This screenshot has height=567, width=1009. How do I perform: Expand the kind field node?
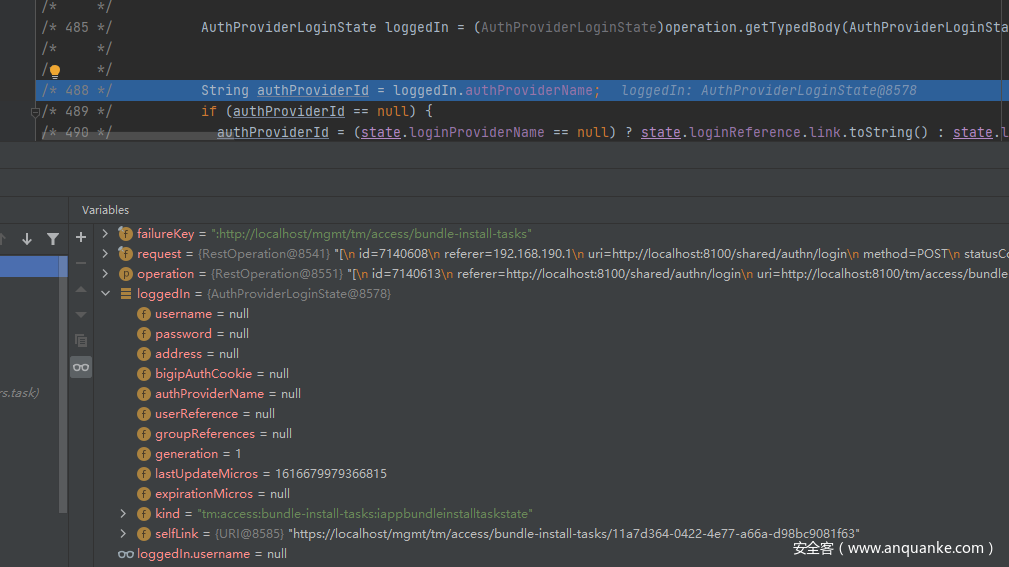122,514
